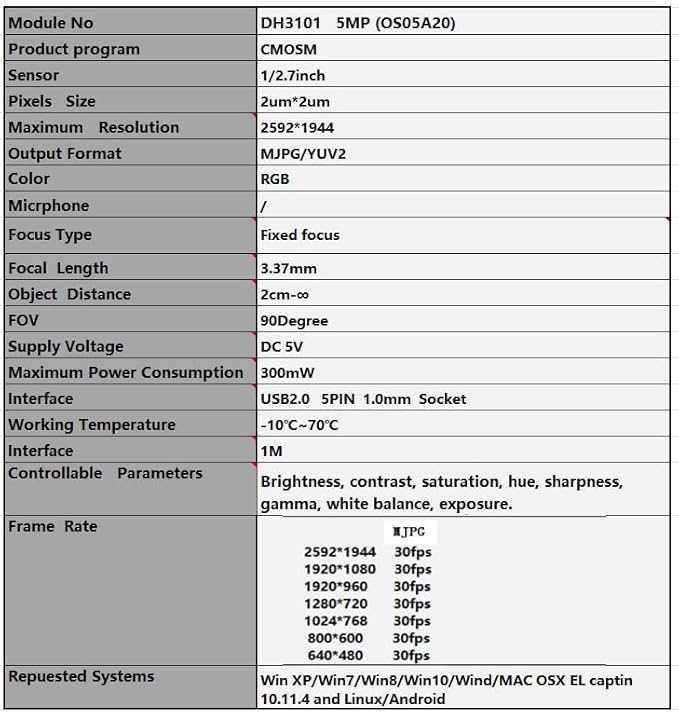Click the red comment marker on Focus Type
The image size is (679, 712).
coord(254,220)
